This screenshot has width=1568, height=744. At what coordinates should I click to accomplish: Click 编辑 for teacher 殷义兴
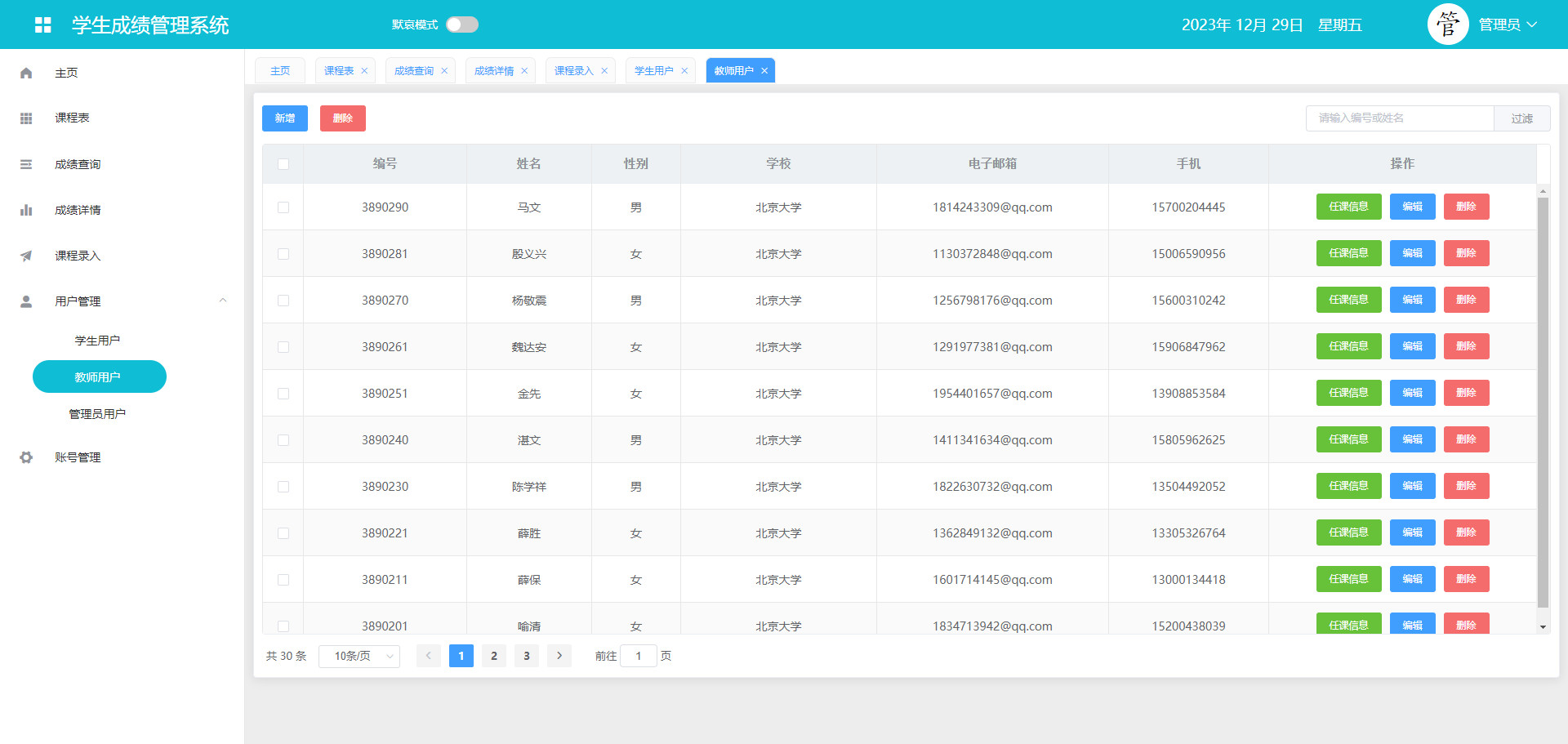(1413, 253)
